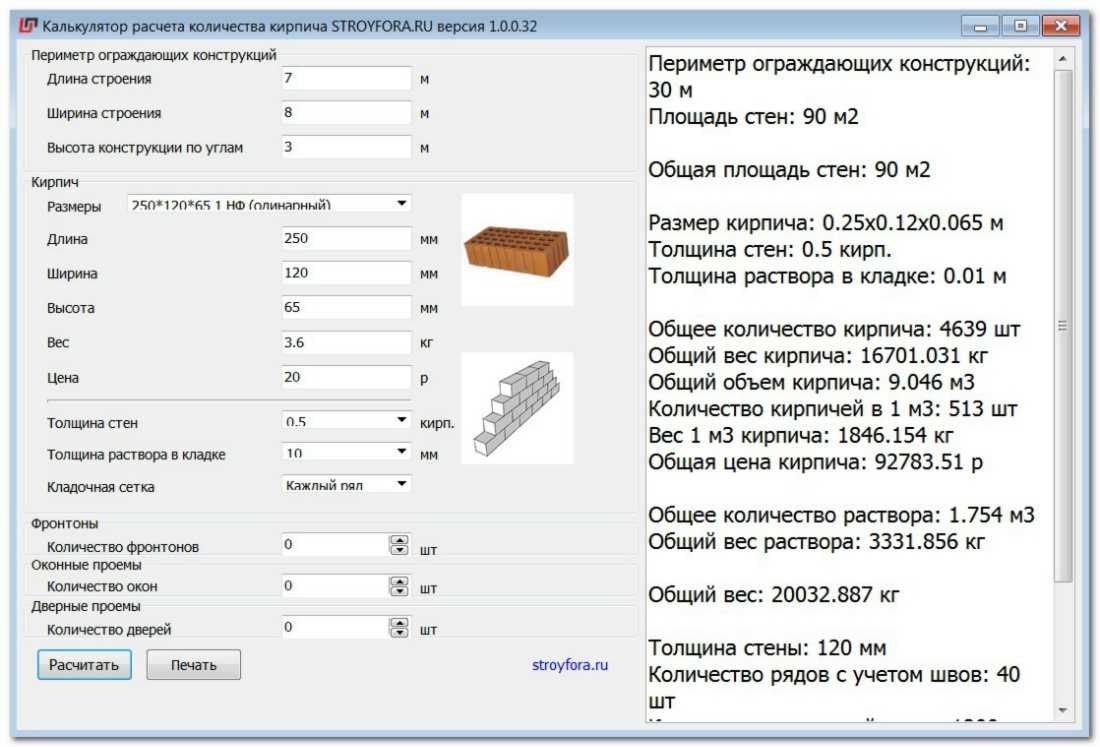Viewport: 1100px width, 747px height.
Task: Click the building width field showing 8
Action: [x=346, y=112]
